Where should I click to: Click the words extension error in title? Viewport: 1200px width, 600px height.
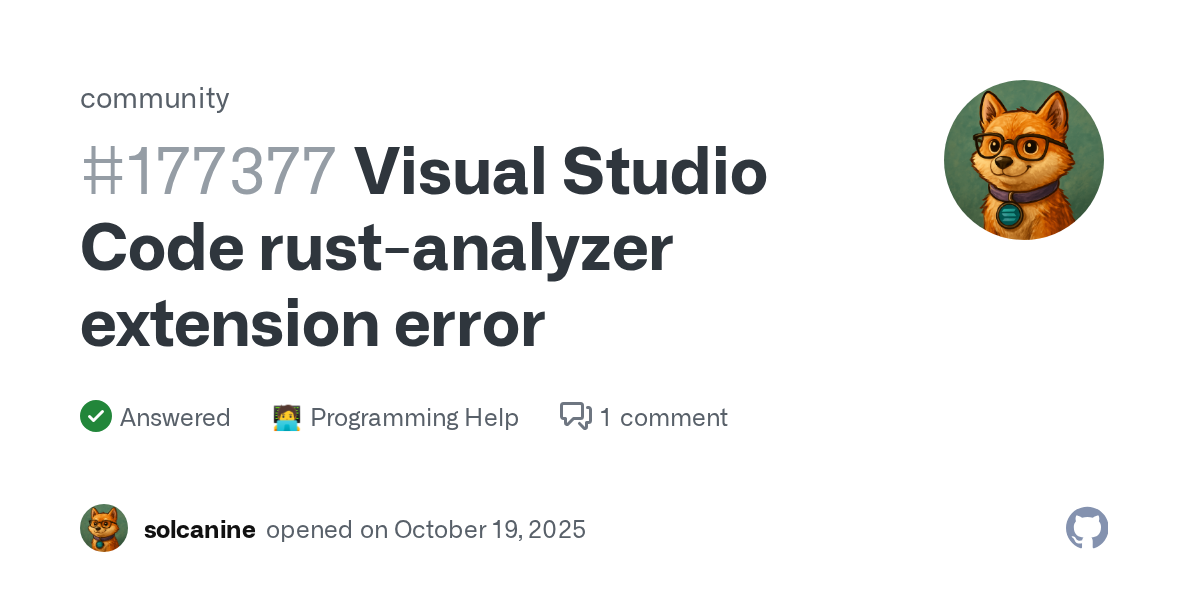pos(312,324)
